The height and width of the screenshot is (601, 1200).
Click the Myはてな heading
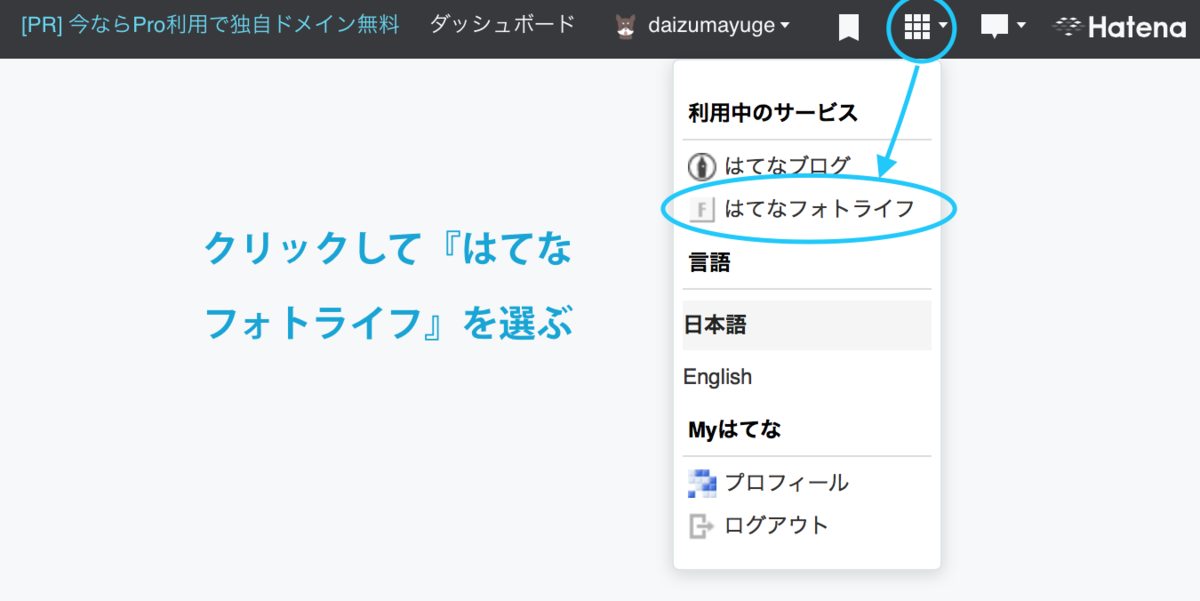(x=735, y=430)
